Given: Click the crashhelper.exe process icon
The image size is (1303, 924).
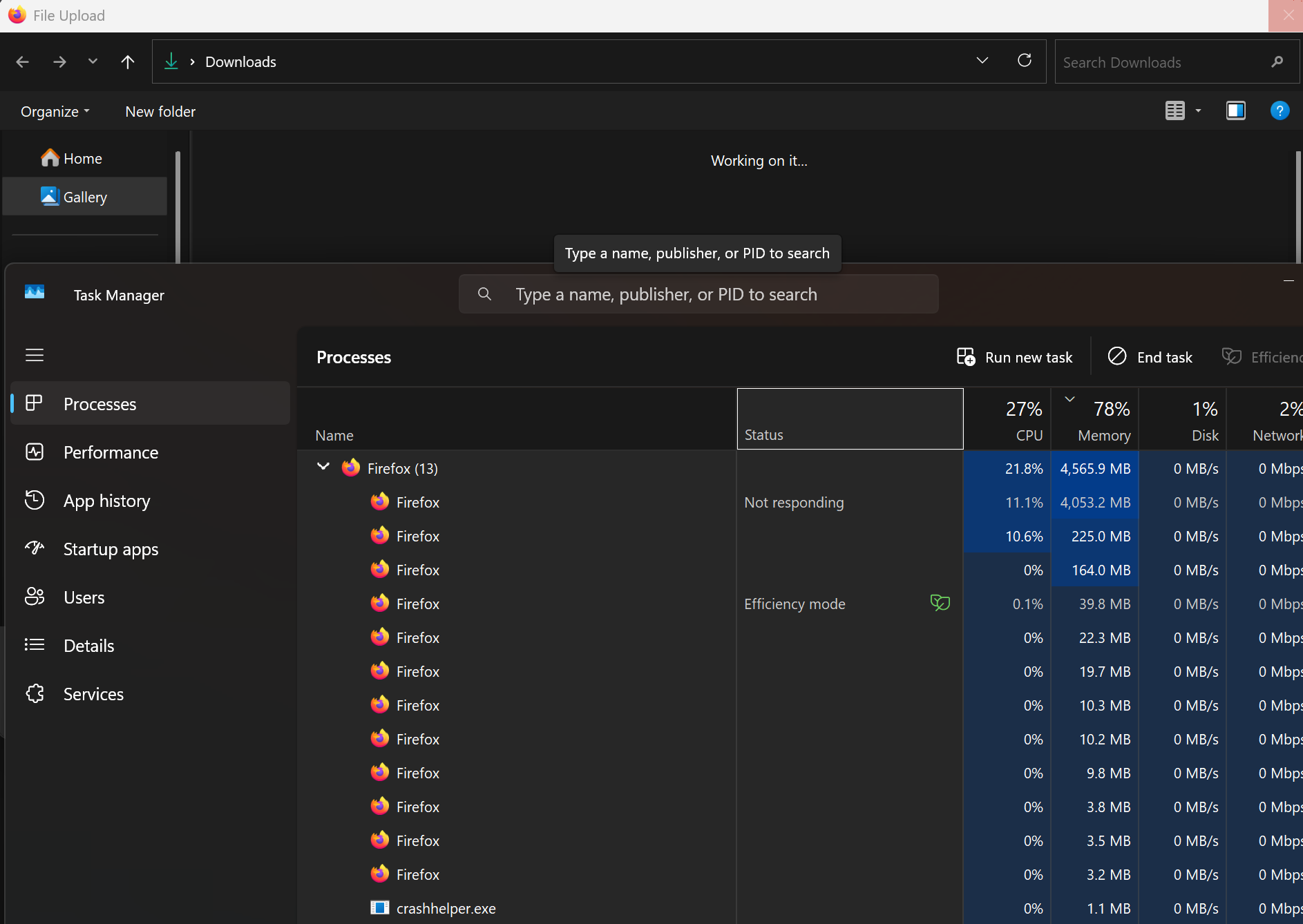Looking at the screenshot, I should pos(379,907).
